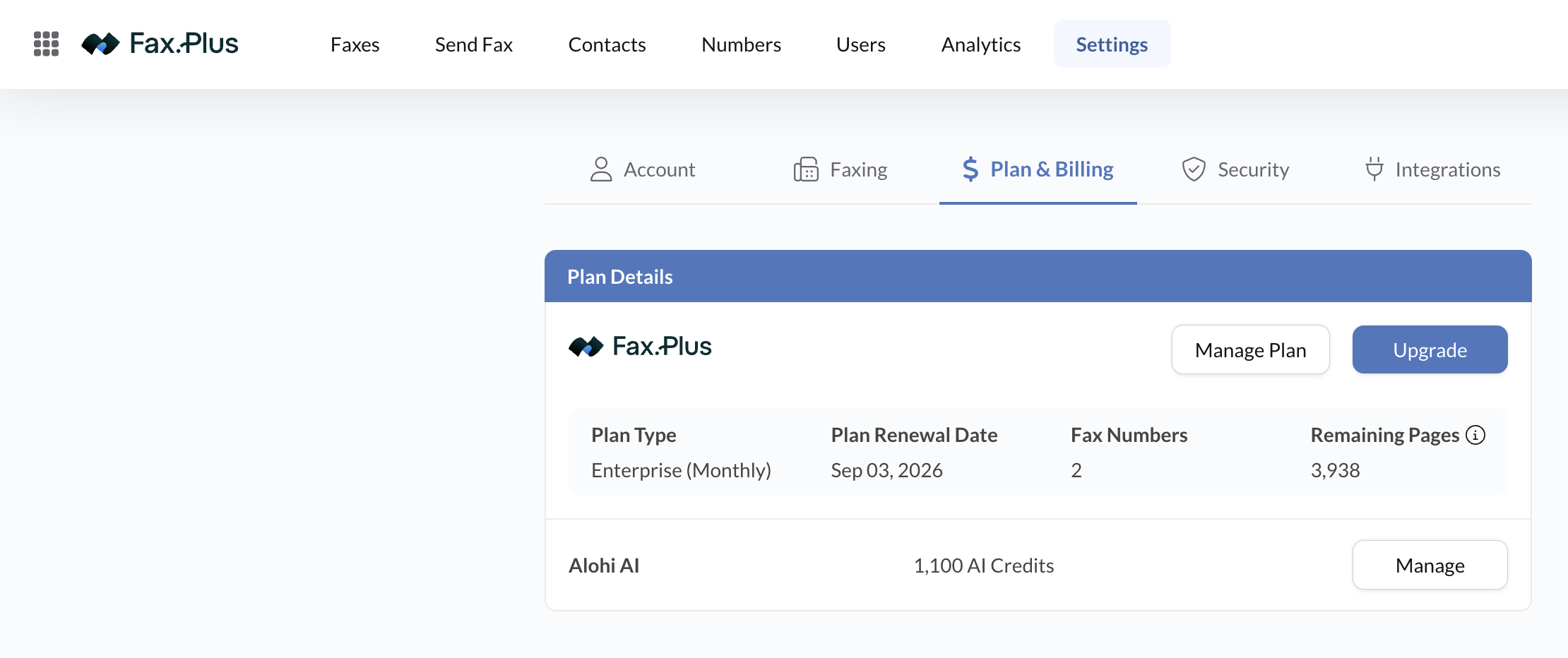Click the Fax.Plus logo in header
Image resolution: width=1568 pixels, height=658 pixels.
(160, 44)
